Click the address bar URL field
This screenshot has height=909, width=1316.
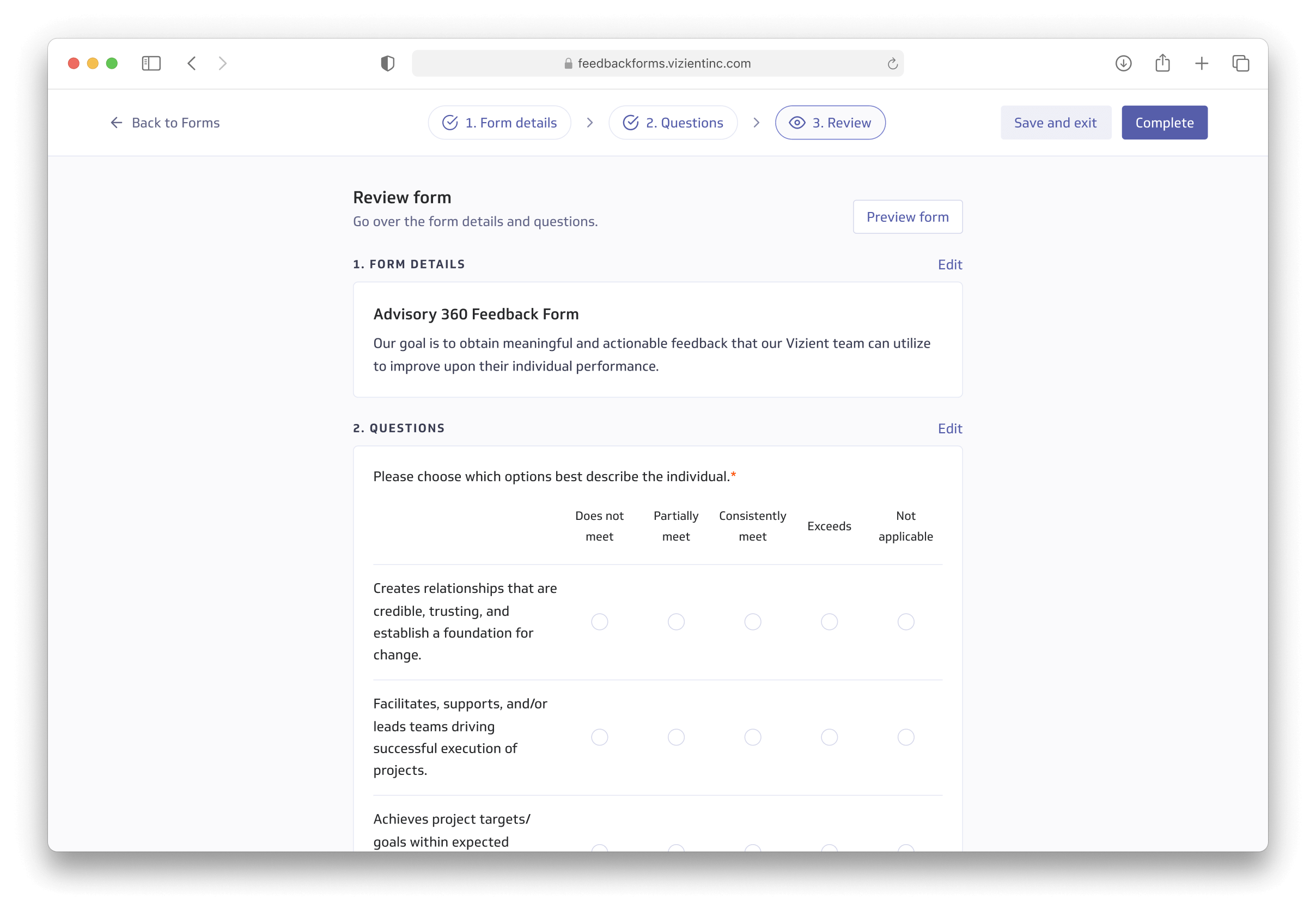663,63
